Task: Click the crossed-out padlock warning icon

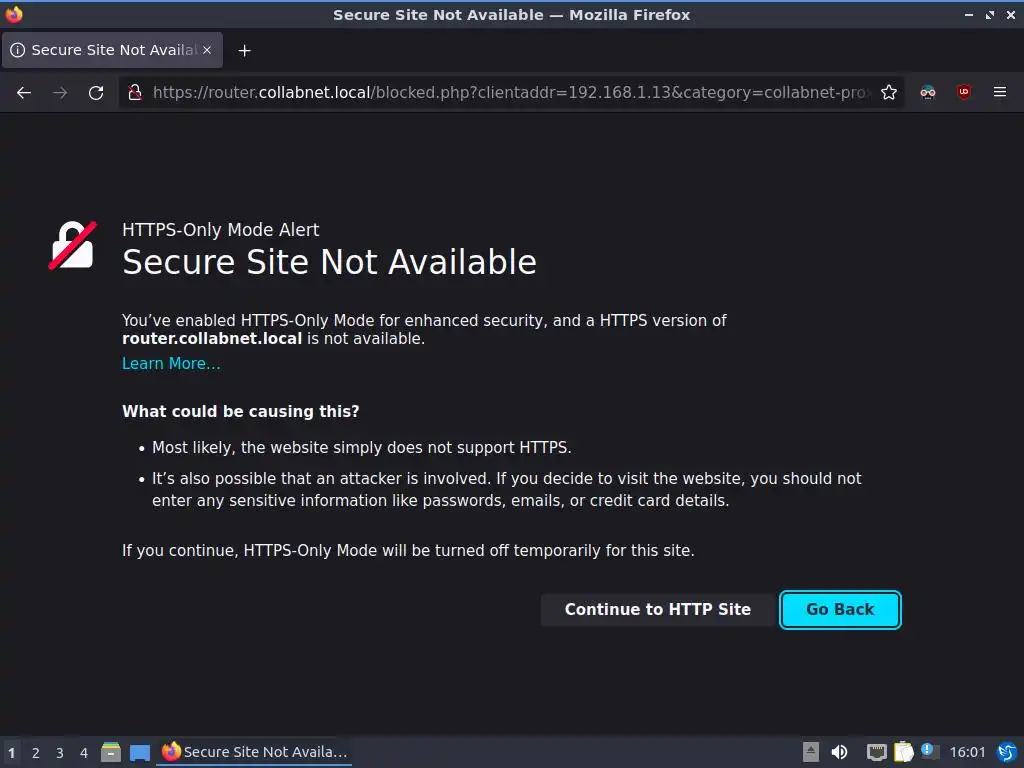Action: pos(72,246)
